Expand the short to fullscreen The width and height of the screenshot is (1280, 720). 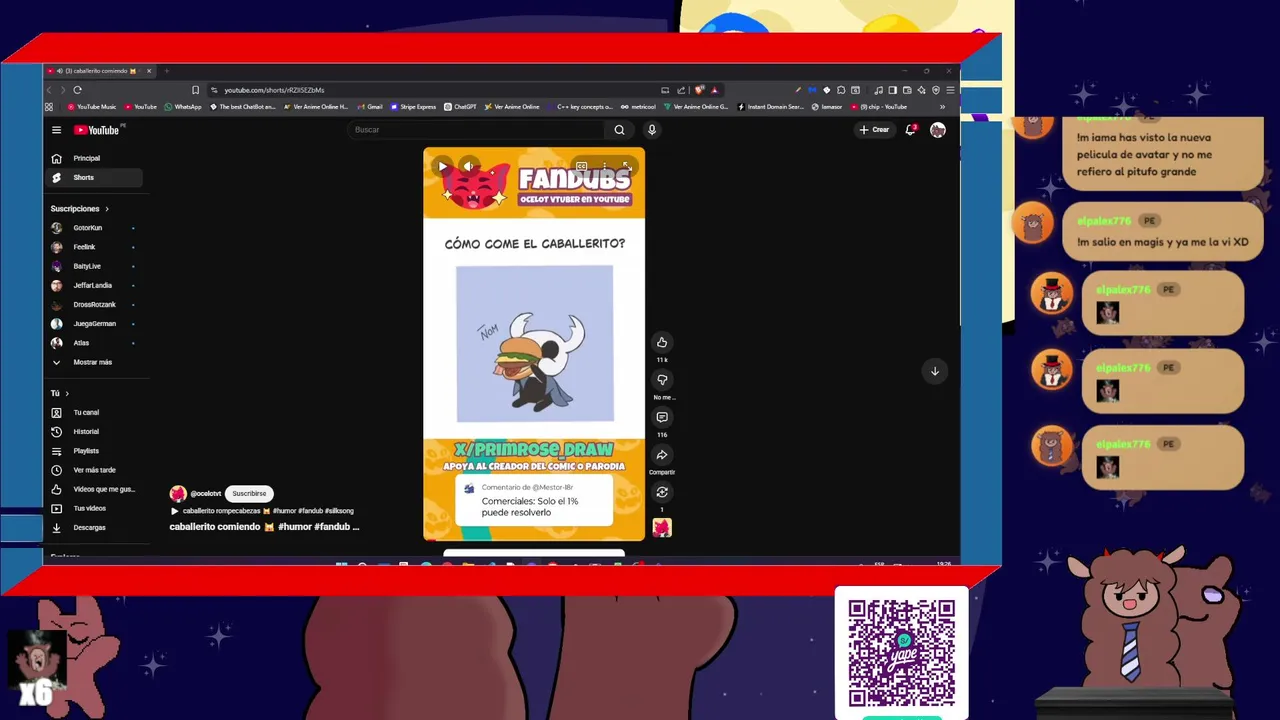pyautogui.click(x=626, y=166)
